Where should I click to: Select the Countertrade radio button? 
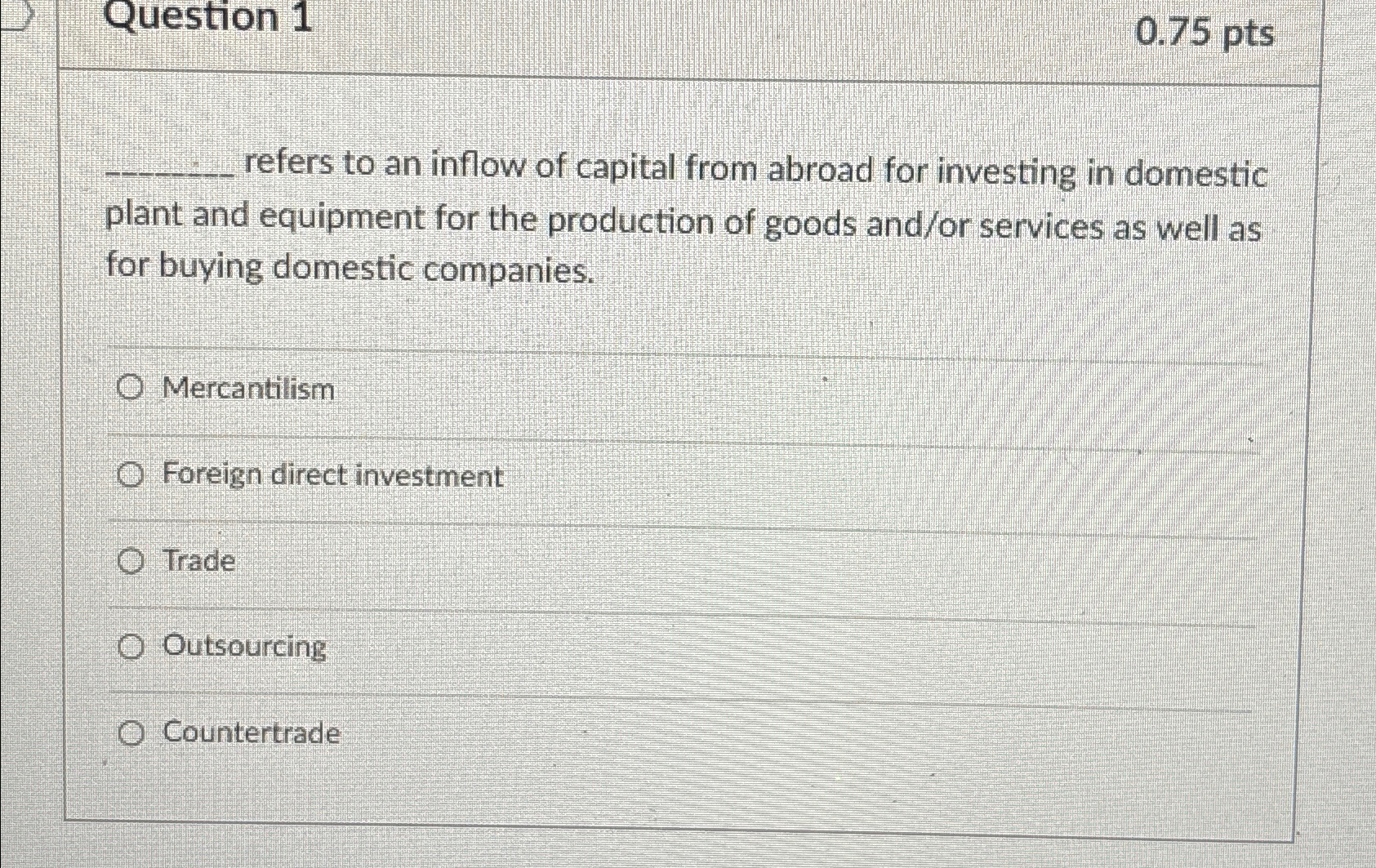[131, 733]
